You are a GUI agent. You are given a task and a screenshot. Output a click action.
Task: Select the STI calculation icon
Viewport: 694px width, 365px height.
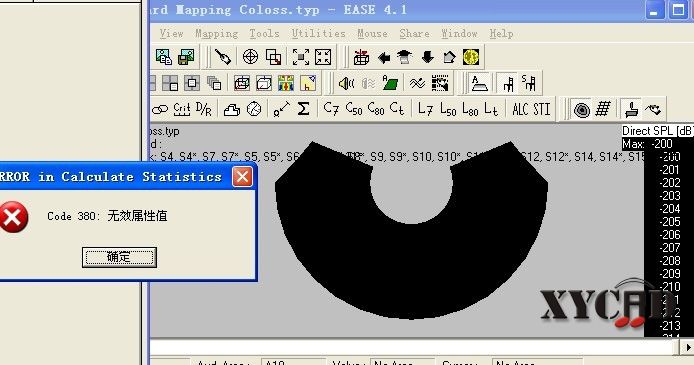point(542,109)
